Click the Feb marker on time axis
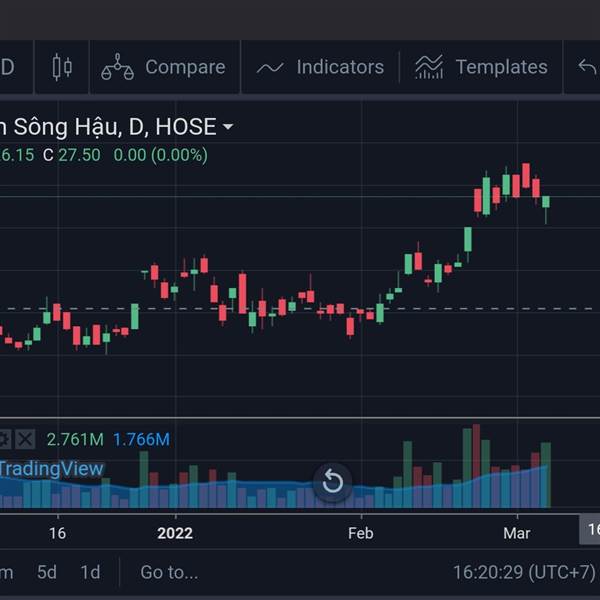This screenshot has width=600, height=600. point(360,533)
